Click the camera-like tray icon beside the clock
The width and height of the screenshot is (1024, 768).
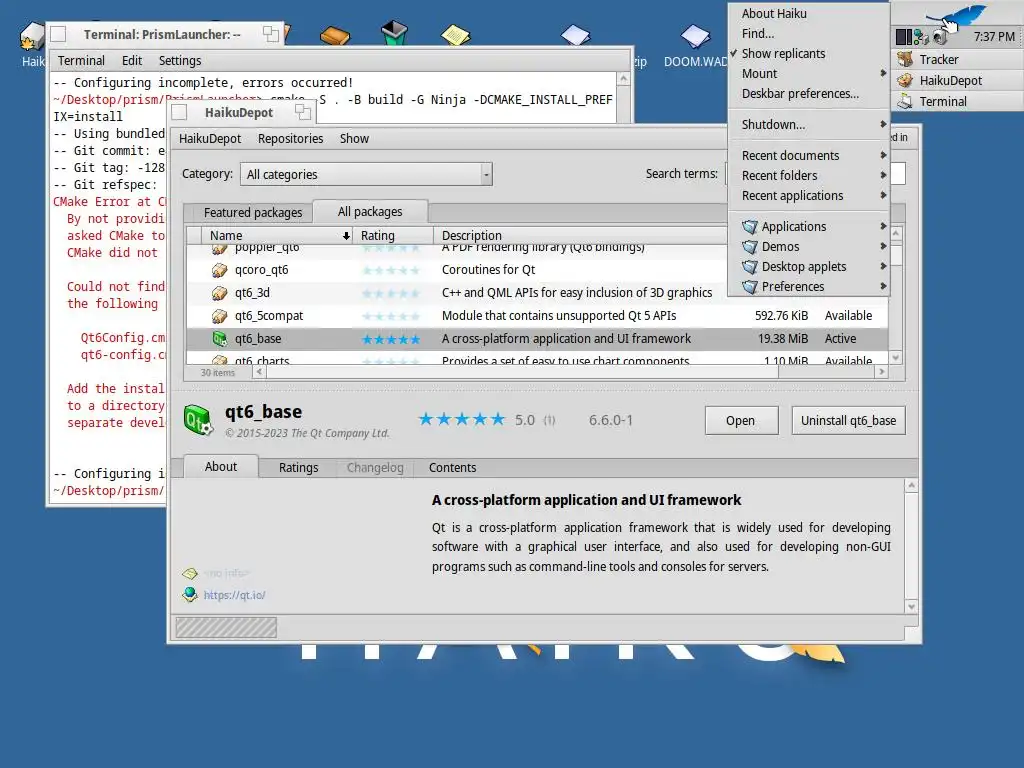click(x=939, y=37)
